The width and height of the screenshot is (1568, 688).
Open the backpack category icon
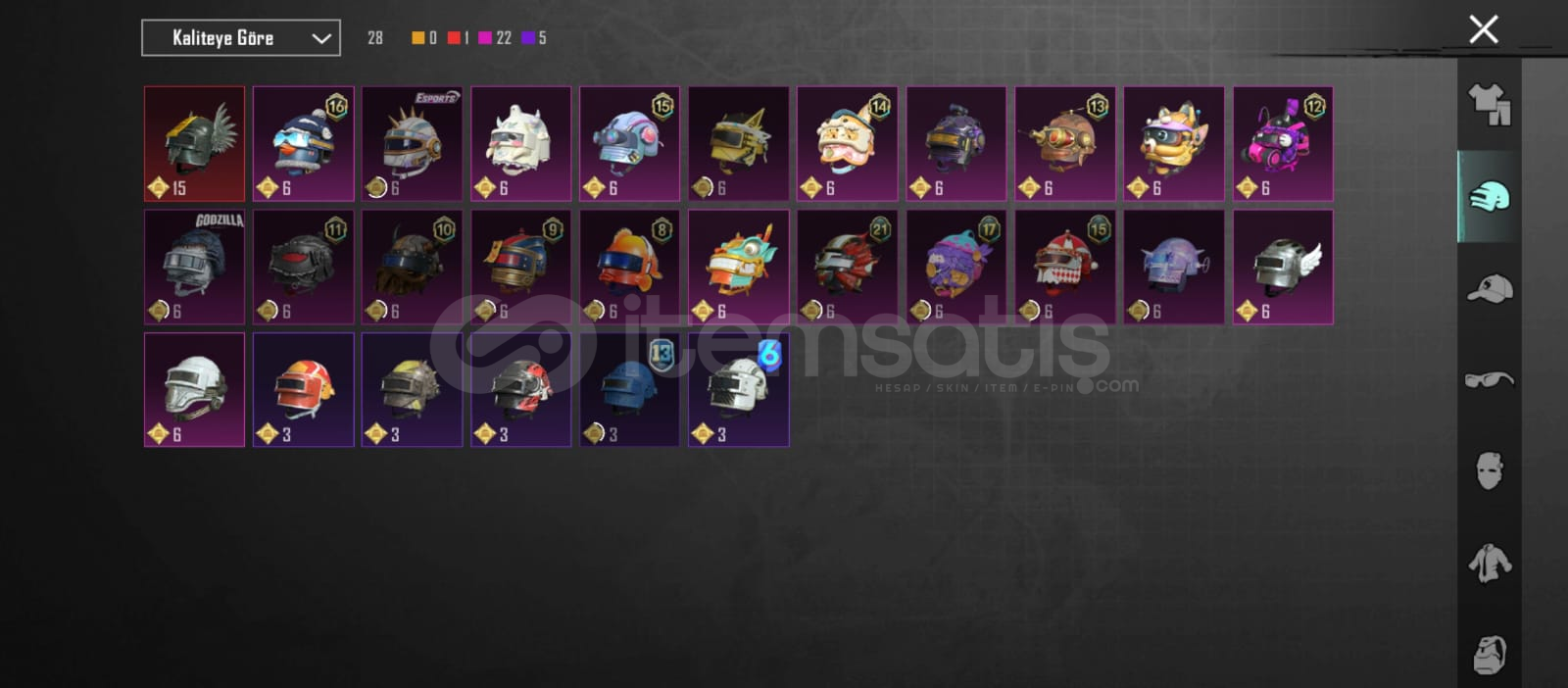pos(1489,654)
